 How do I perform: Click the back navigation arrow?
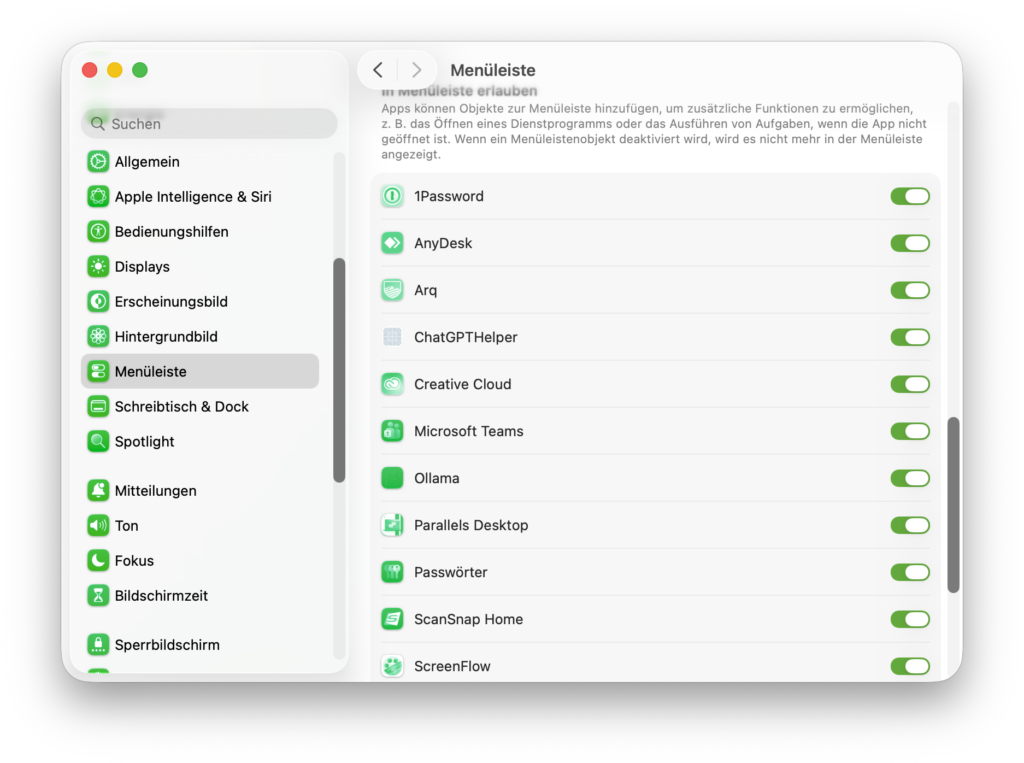(378, 70)
